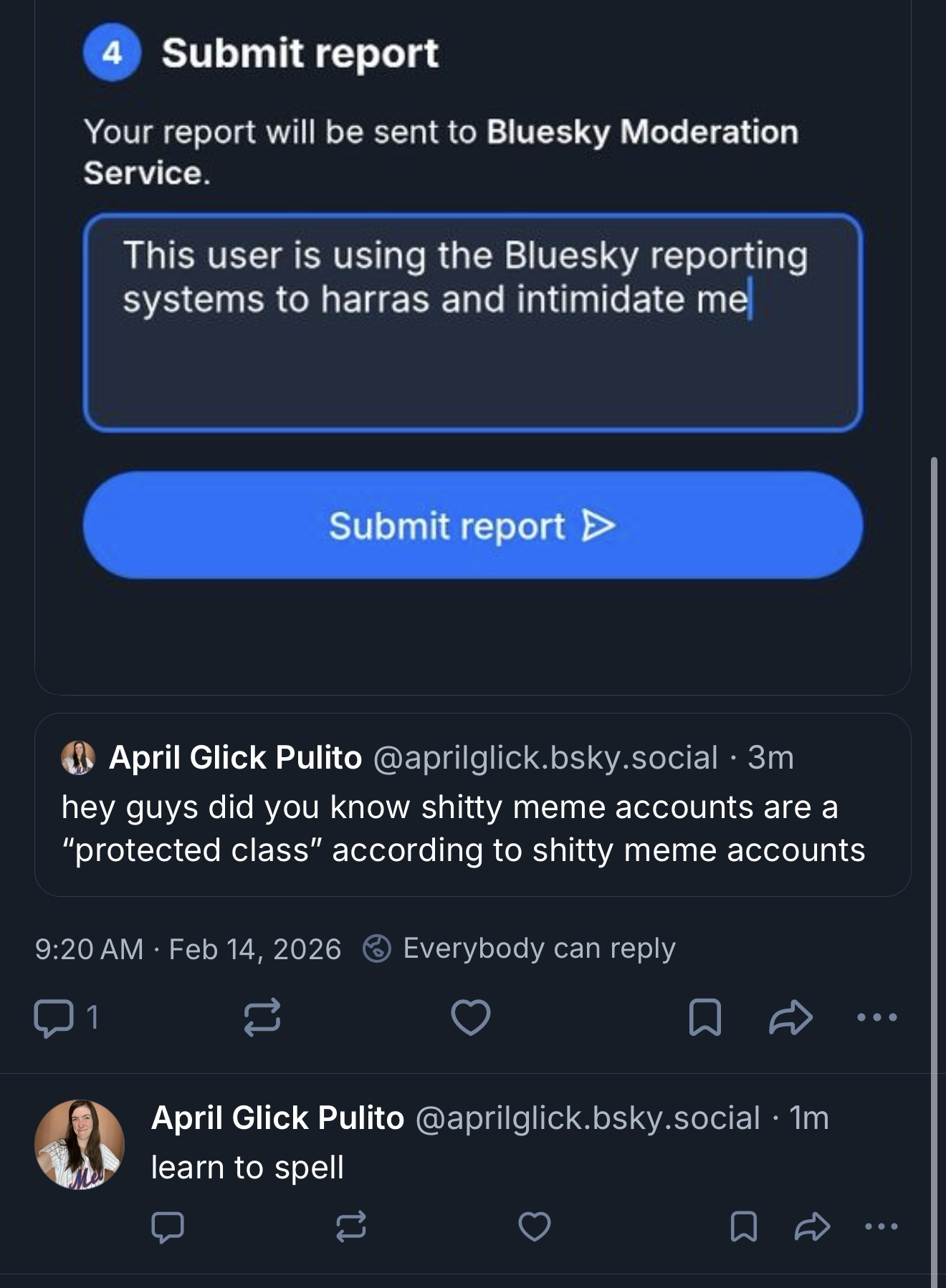Reply to the "learn to spell" comment
Viewport: 946px width, 1288px height.
pyautogui.click(x=168, y=1226)
